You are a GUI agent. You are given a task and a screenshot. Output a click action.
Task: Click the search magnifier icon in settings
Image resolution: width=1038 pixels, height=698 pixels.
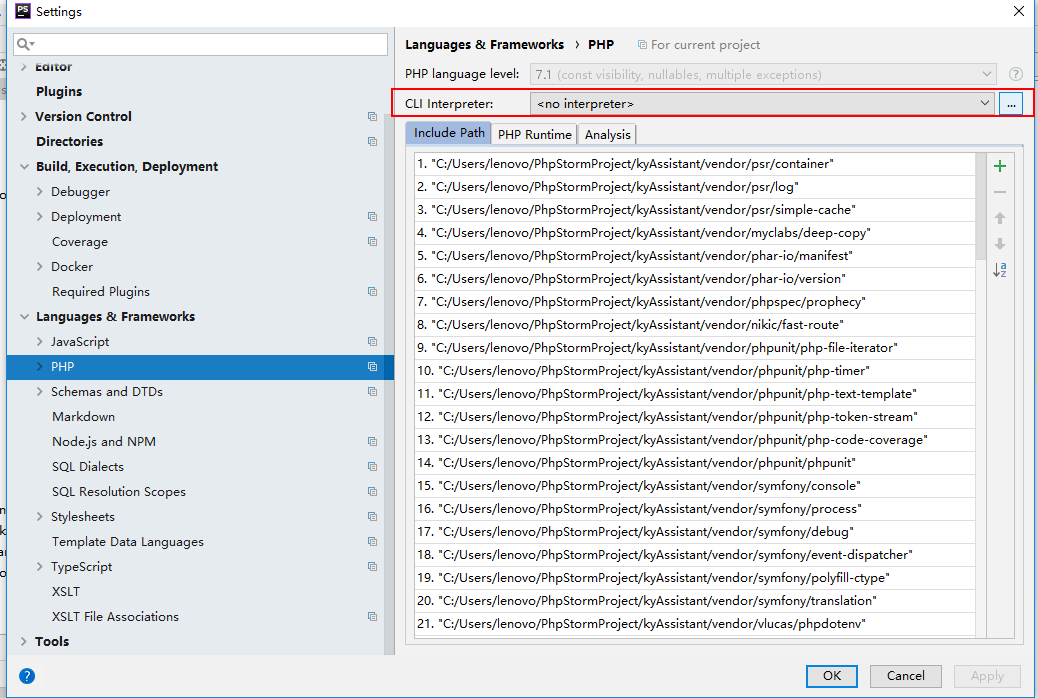point(25,44)
